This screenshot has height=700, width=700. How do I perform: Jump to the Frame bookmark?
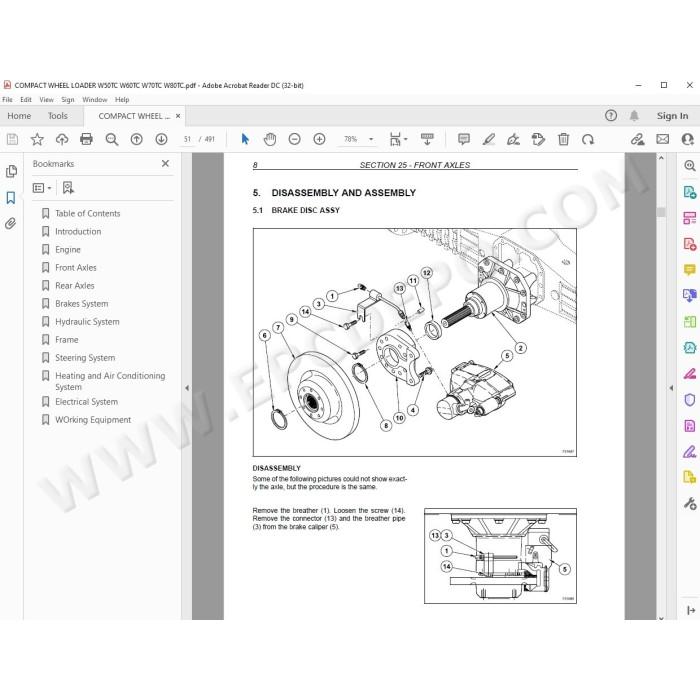[x=67, y=340]
